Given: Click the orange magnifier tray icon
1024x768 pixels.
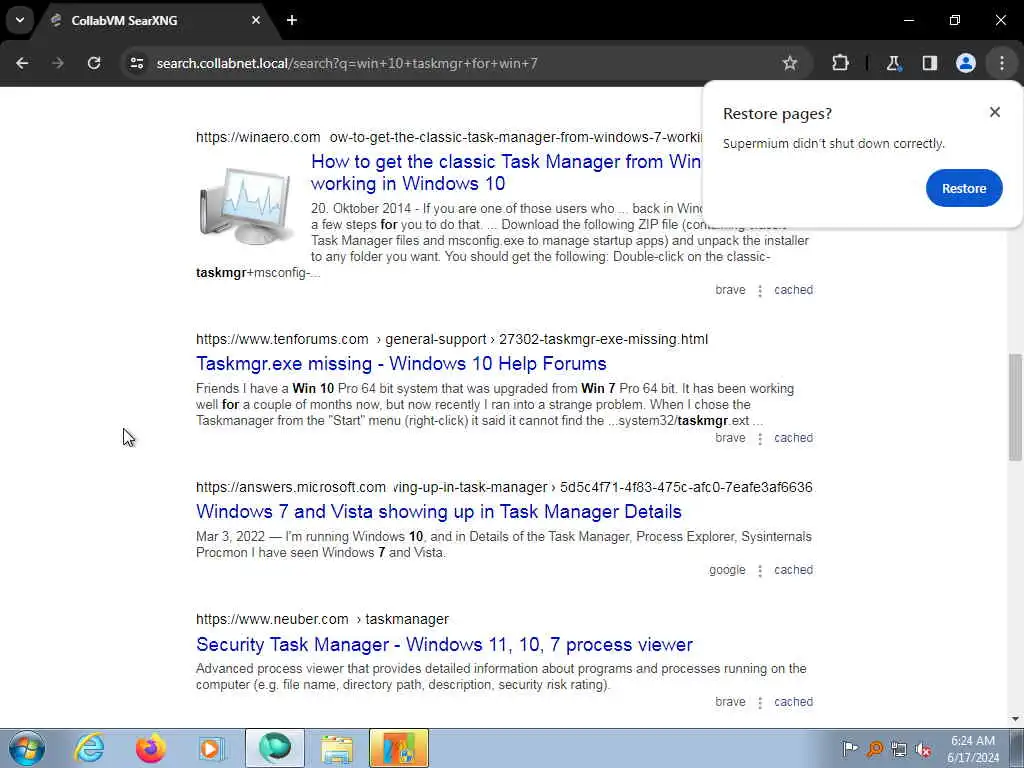Looking at the screenshot, I should pyautogui.click(x=874, y=749).
